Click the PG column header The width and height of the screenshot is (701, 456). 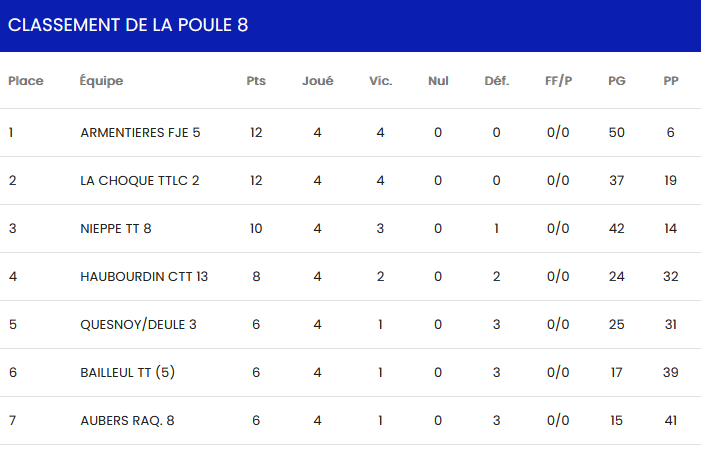617,81
